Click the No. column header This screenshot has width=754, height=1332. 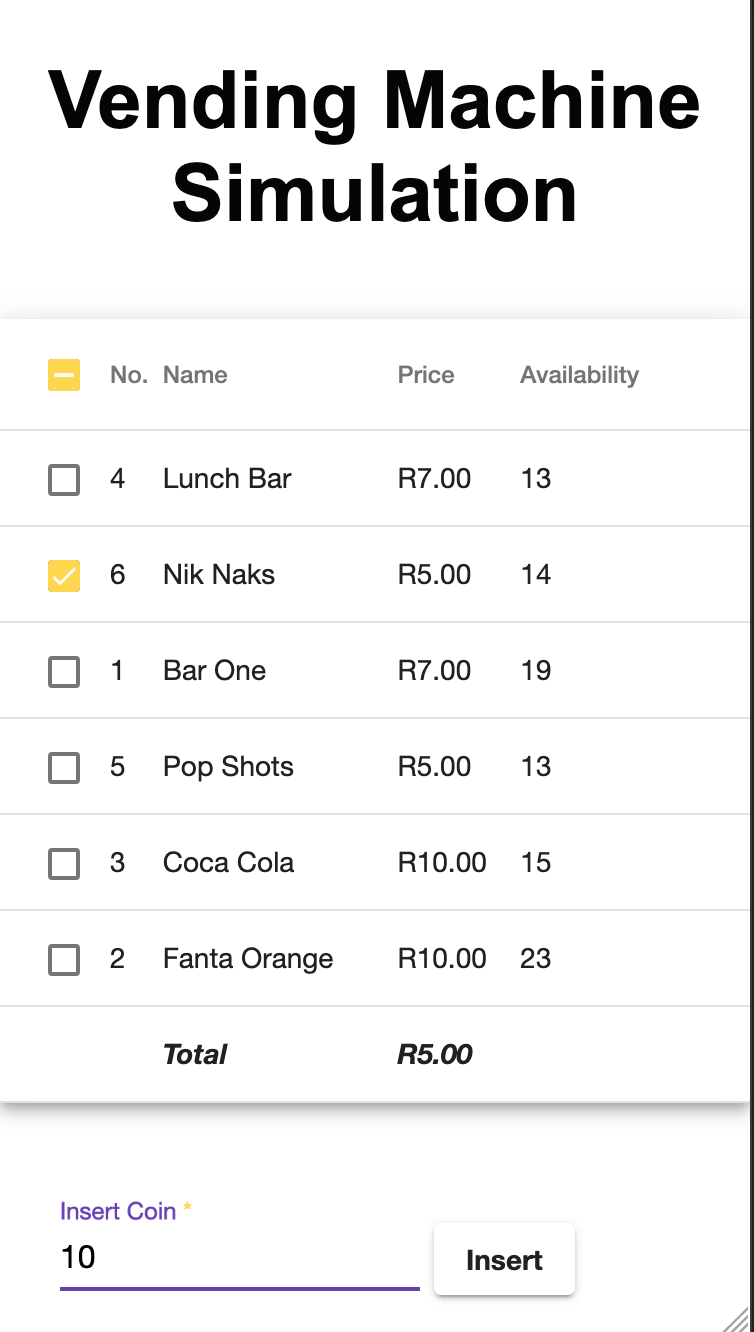coord(129,375)
